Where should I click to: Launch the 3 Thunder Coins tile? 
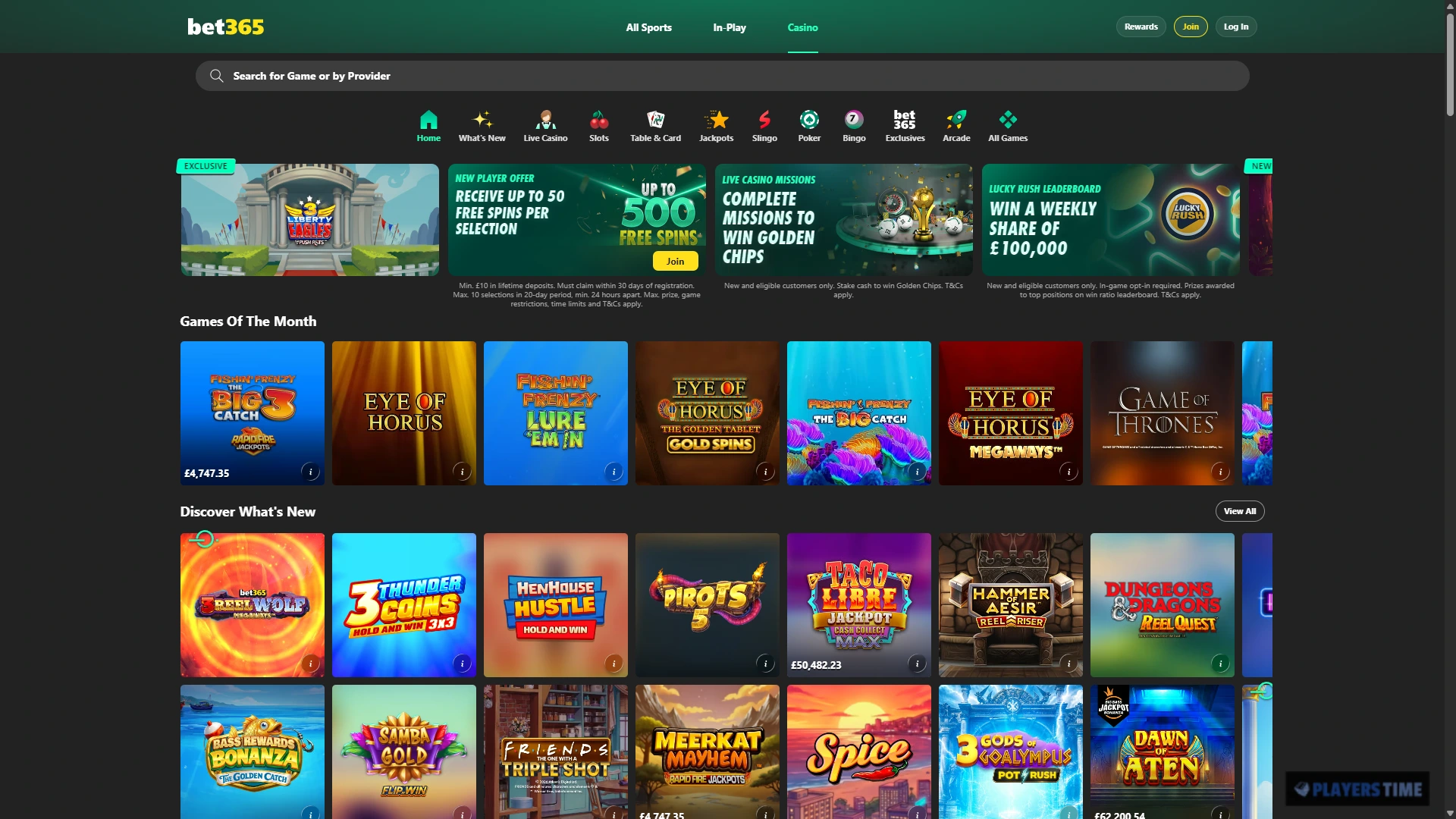[x=404, y=605]
